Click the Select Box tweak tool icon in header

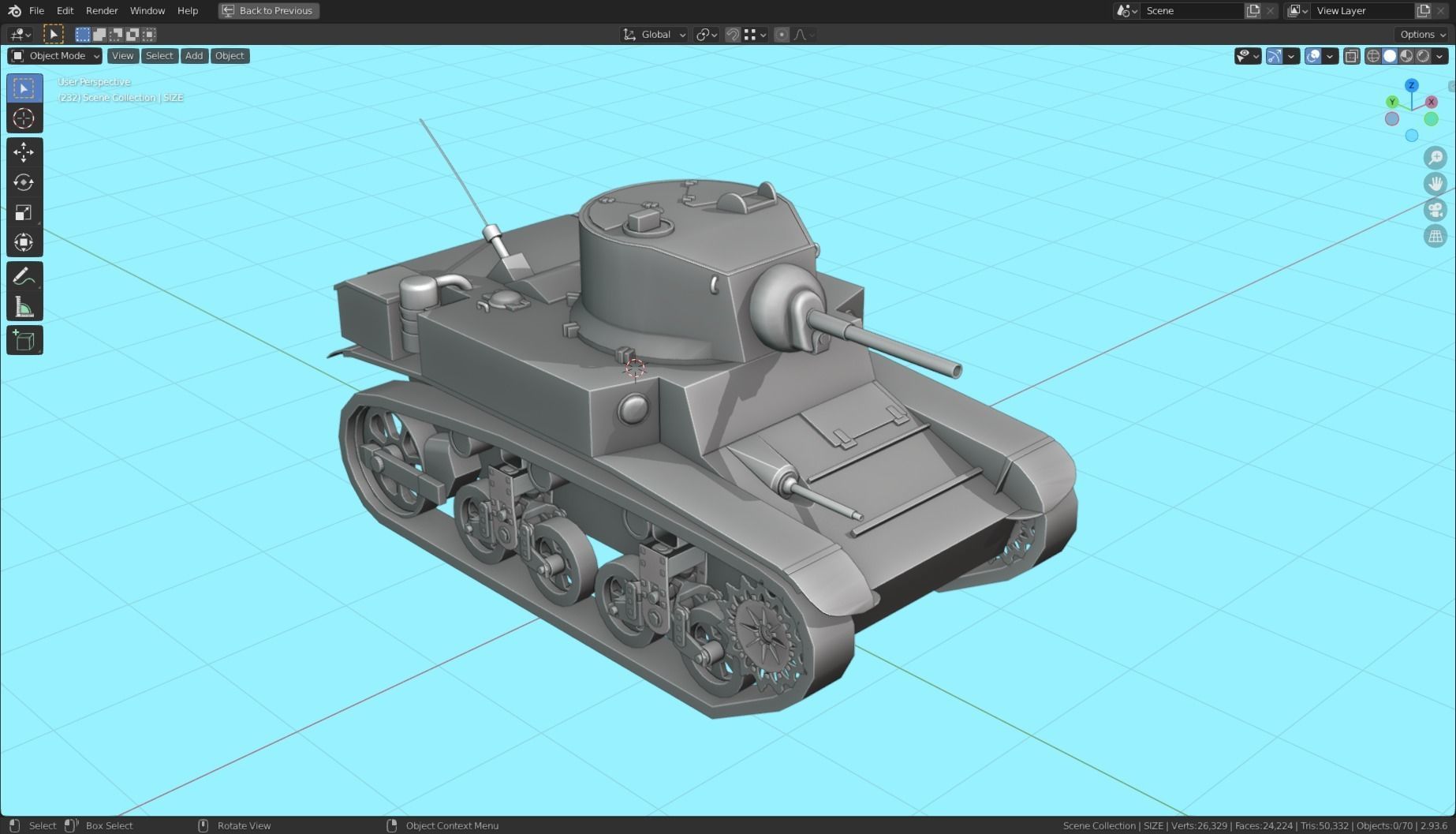tap(53, 34)
